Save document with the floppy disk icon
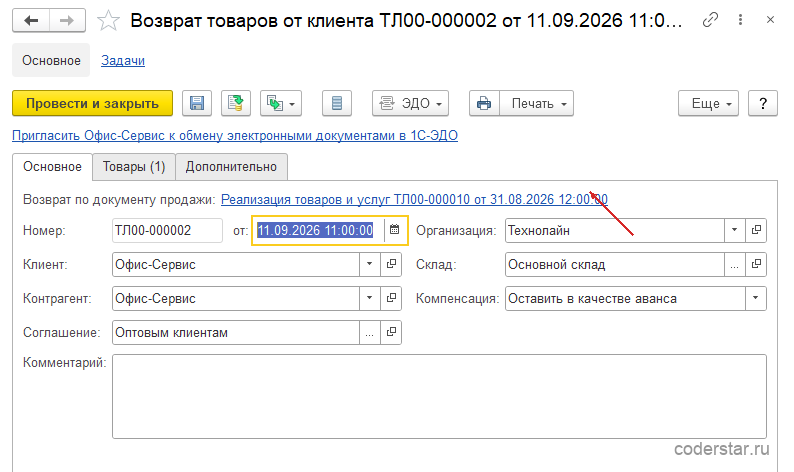The width and height of the screenshot is (794, 472). click(x=197, y=103)
